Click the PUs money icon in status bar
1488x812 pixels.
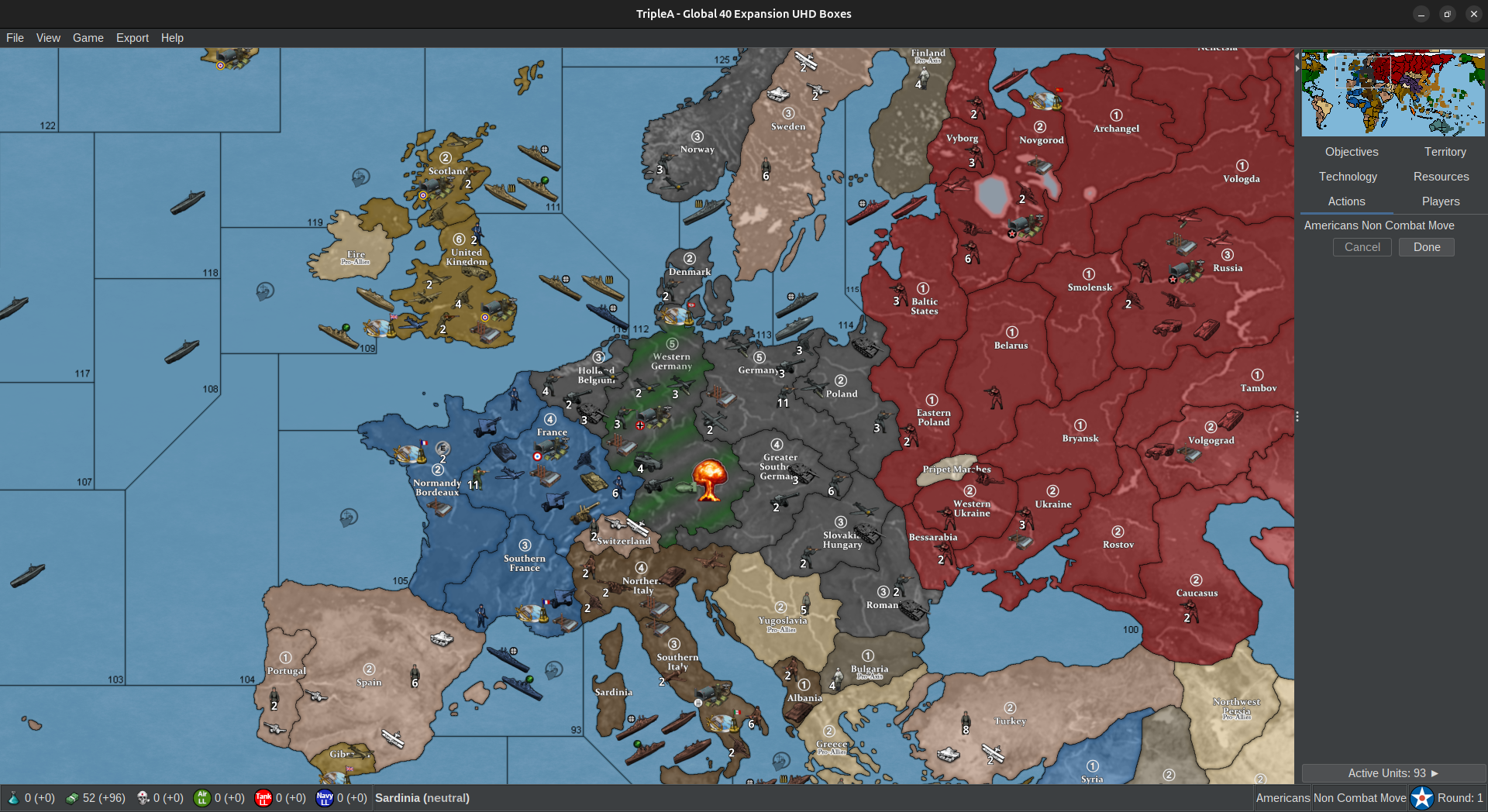[x=71, y=798]
